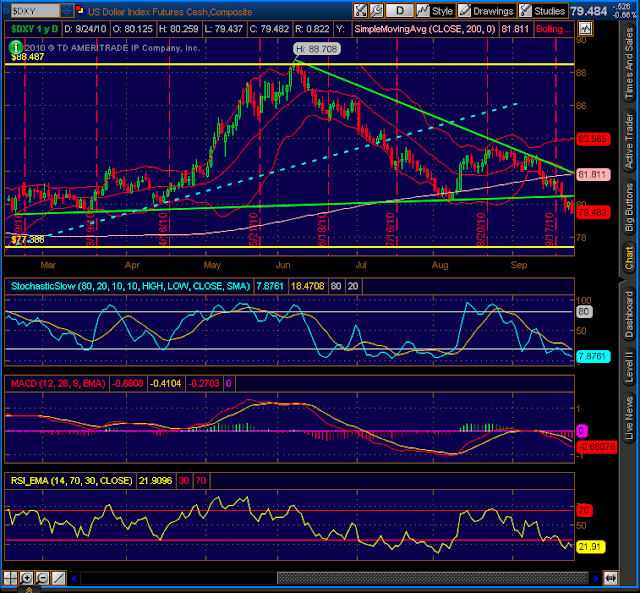Click the gray 80 stochastic level label
Viewport: 640px width, 593px height.
584,311
